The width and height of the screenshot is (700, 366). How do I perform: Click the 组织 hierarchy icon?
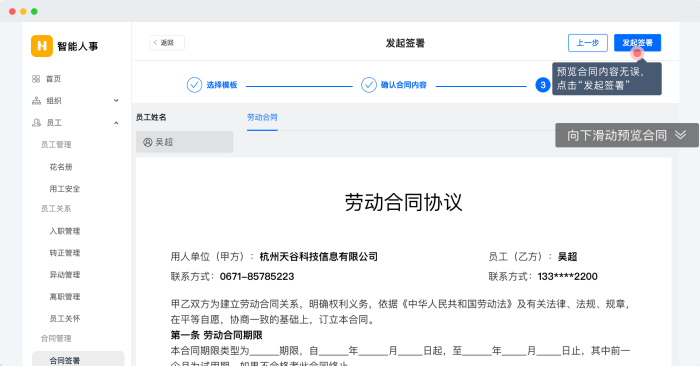coord(36,101)
